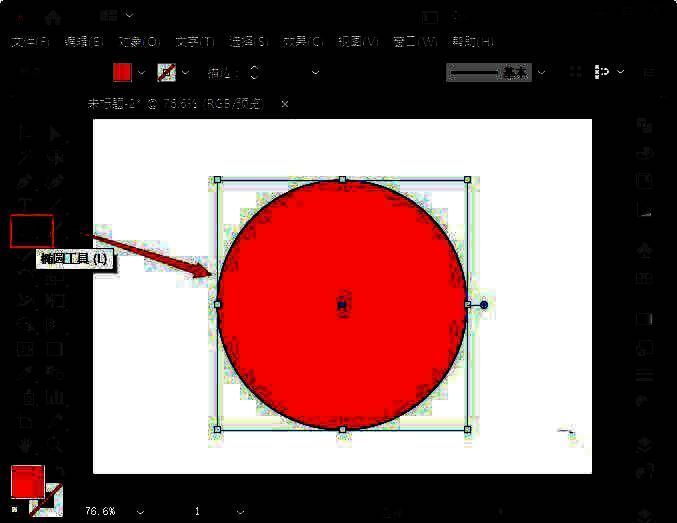Open the 文字(T) menu
This screenshot has width=677, height=523.
tap(195, 42)
